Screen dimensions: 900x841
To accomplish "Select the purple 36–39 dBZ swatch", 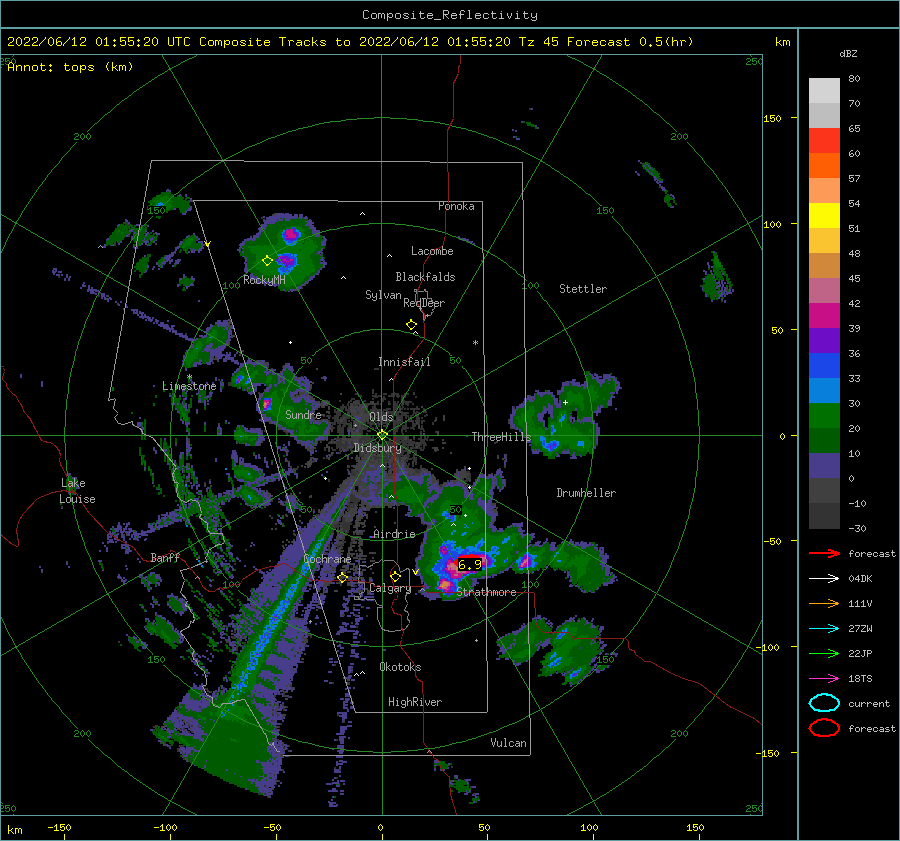I will click(824, 341).
